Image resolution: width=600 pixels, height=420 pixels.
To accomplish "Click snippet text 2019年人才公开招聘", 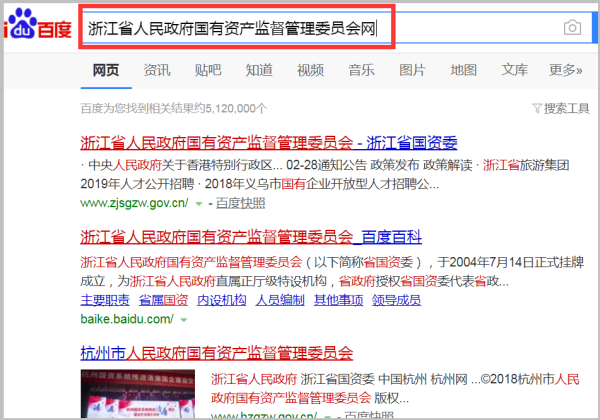I will tap(137, 184).
